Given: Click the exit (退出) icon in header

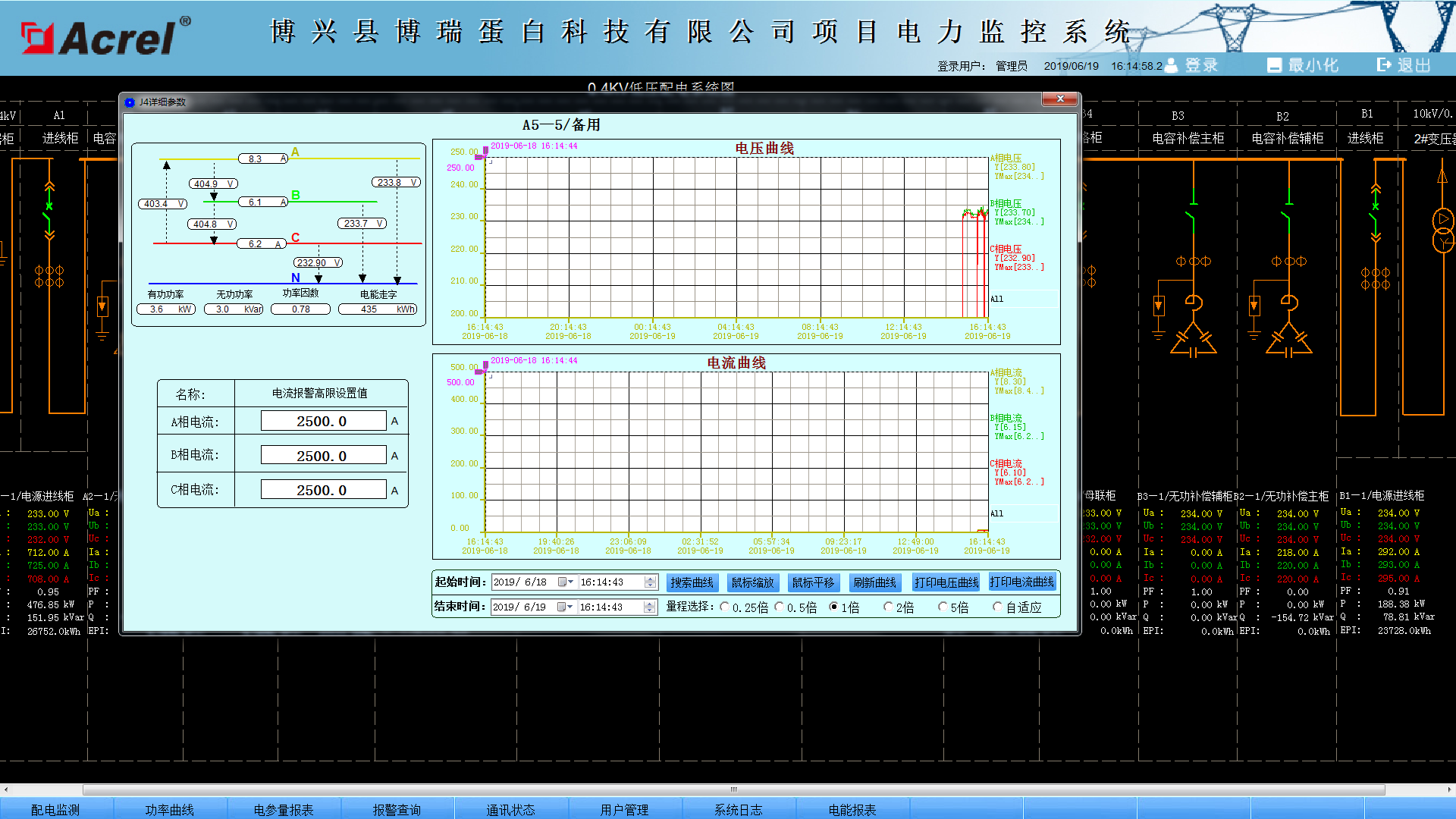Looking at the screenshot, I should pos(1385,65).
